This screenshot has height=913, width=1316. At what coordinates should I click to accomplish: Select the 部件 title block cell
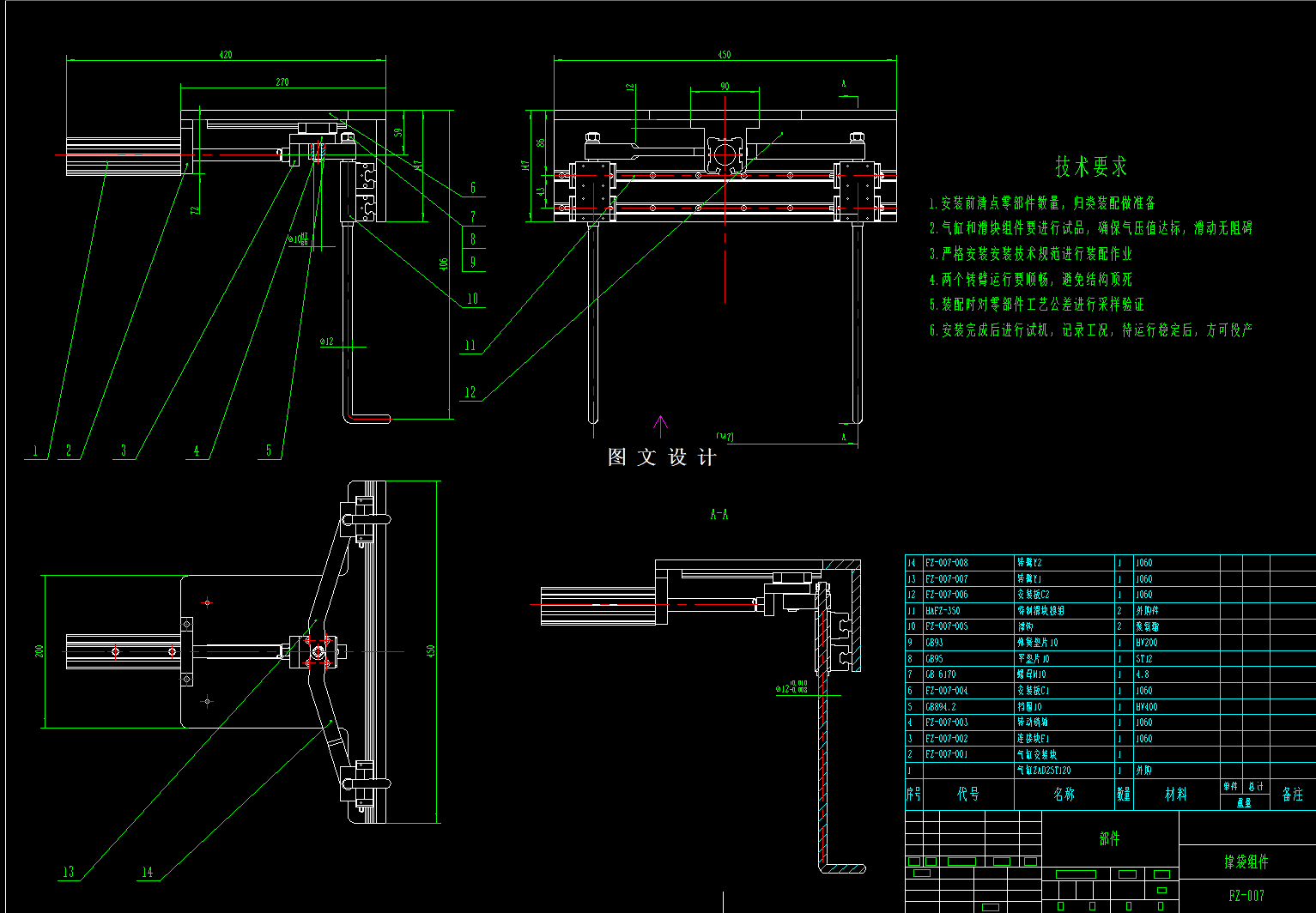(1109, 838)
